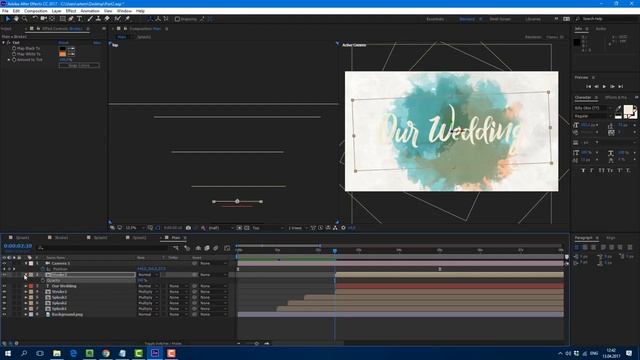The image size is (640, 360).
Task: Select the Horizontal Type tool
Action: click(x=79, y=19)
